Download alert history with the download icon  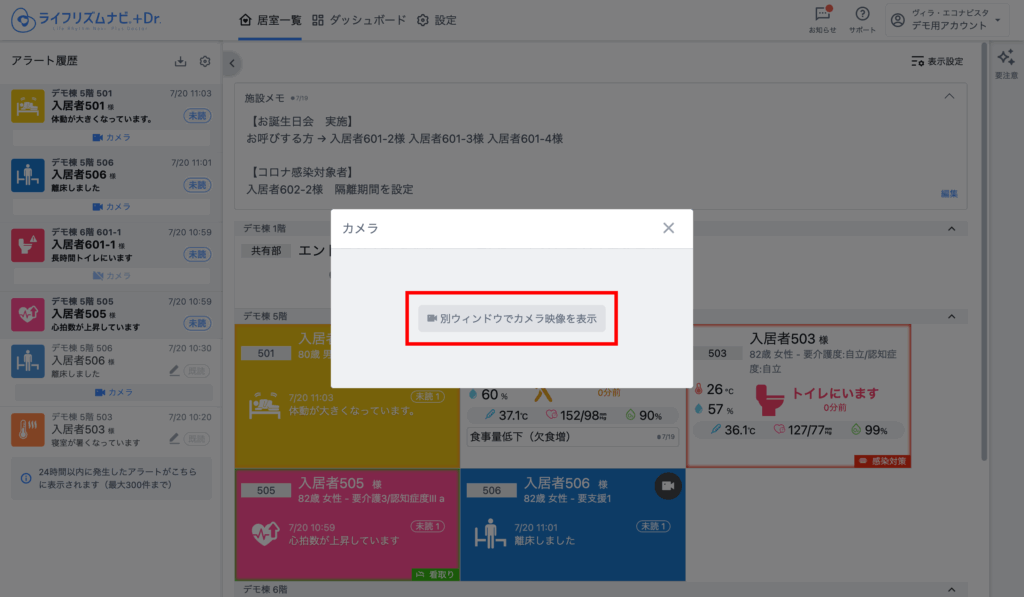(x=181, y=62)
